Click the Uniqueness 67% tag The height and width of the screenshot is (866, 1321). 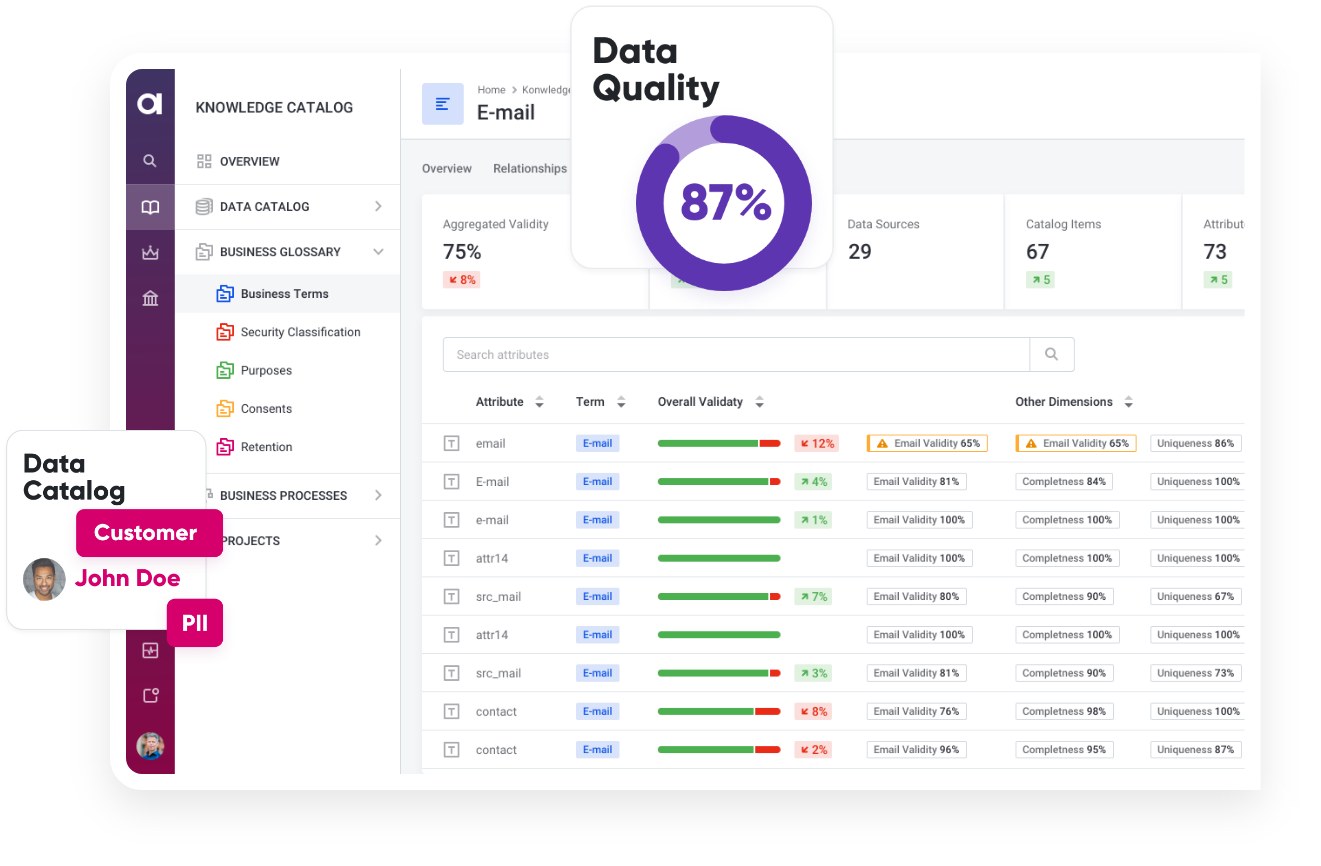(1196, 596)
